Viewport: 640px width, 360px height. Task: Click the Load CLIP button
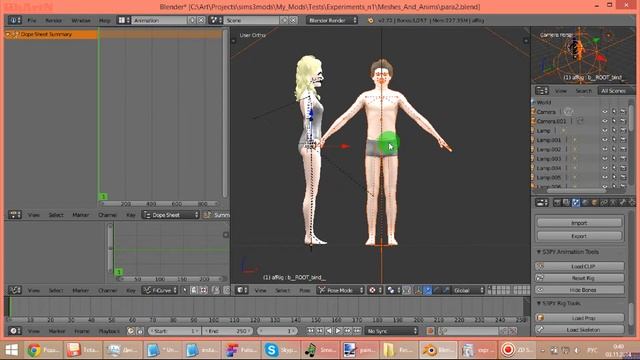pyautogui.click(x=579, y=266)
